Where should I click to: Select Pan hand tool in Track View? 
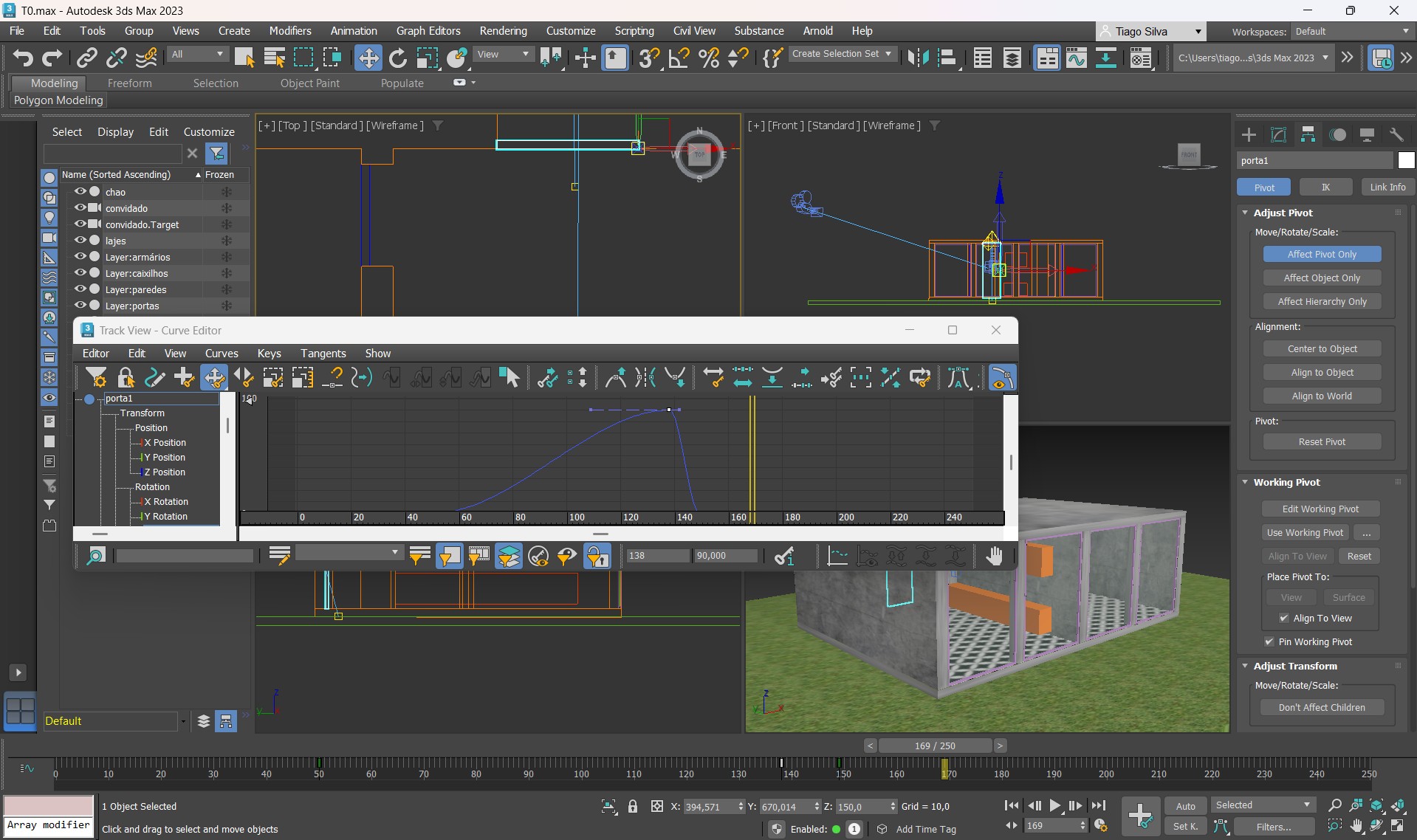(x=994, y=556)
